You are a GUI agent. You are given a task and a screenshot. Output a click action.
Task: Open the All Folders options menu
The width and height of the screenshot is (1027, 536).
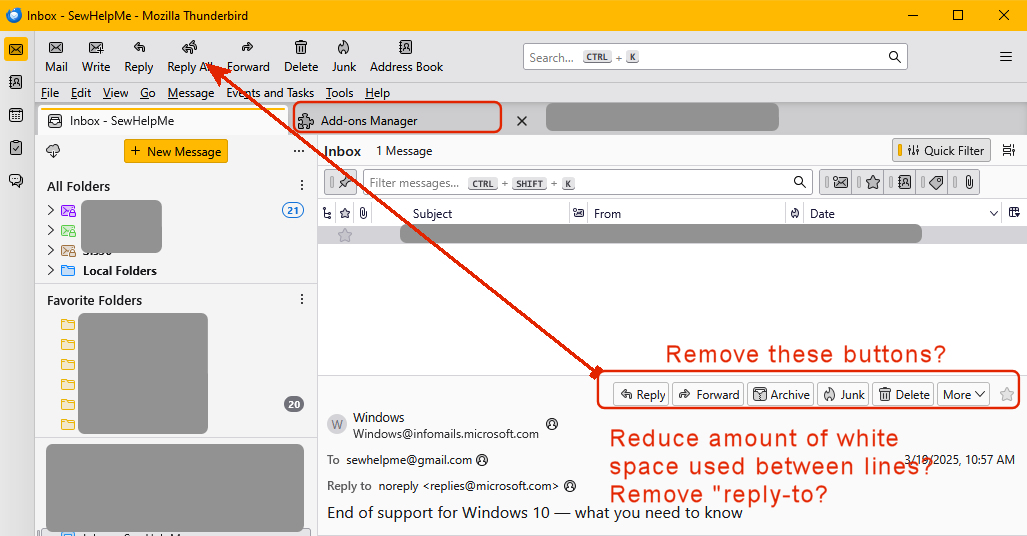(x=301, y=185)
